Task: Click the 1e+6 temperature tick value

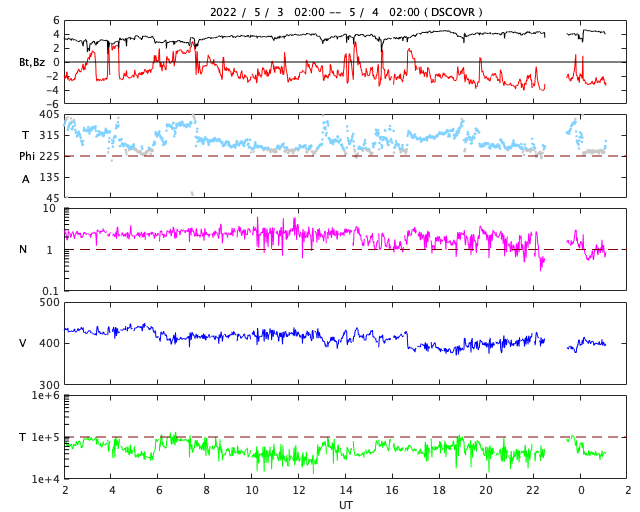Action: pyautogui.click(x=46, y=396)
